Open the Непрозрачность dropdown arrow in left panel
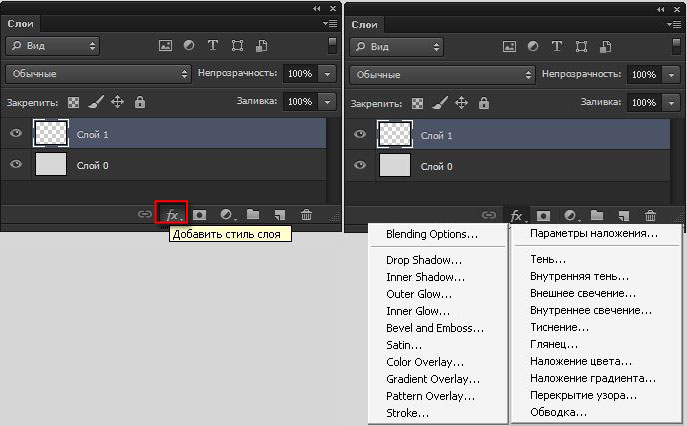The height and width of the screenshot is (426, 687). click(x=329, y=74)
